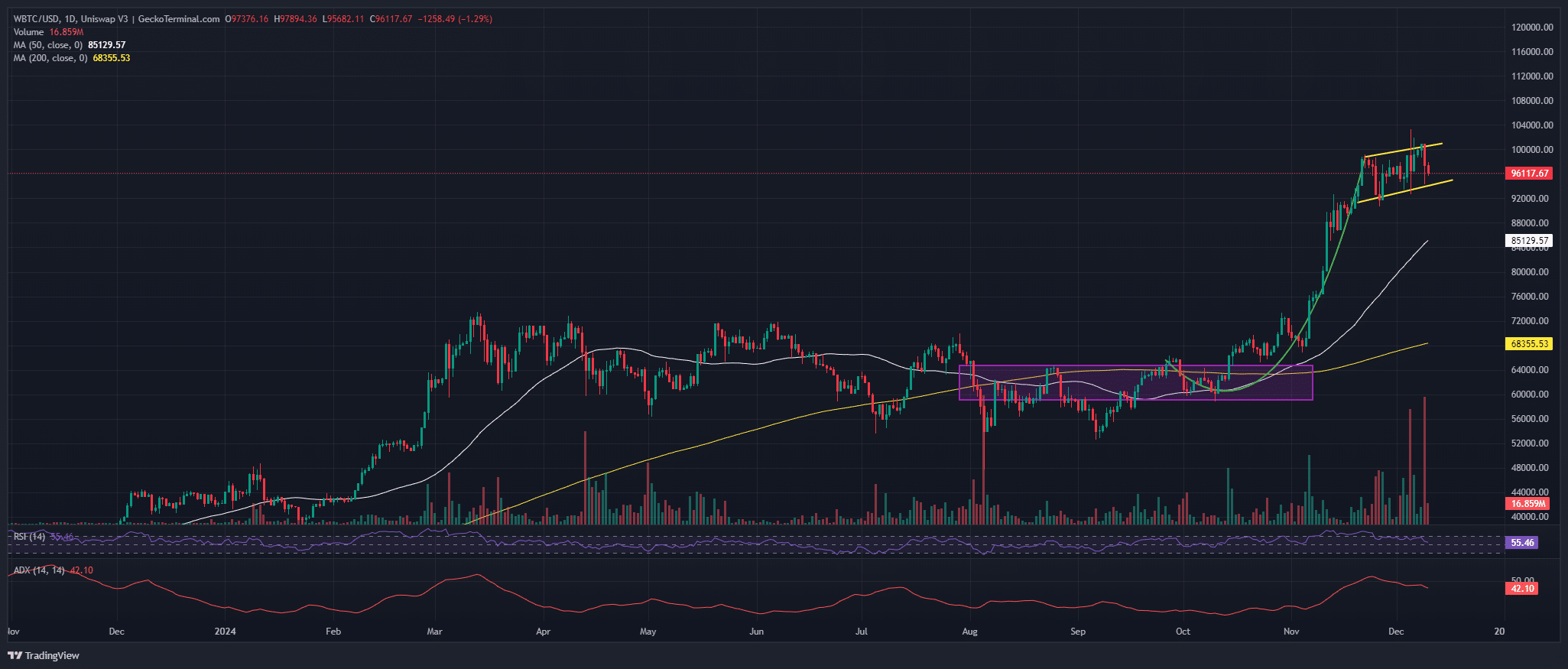This screenshot has height=669, width=1568.
Task: Select the MA (50, close, 0) legend entry
Action: tap(47, 45)
